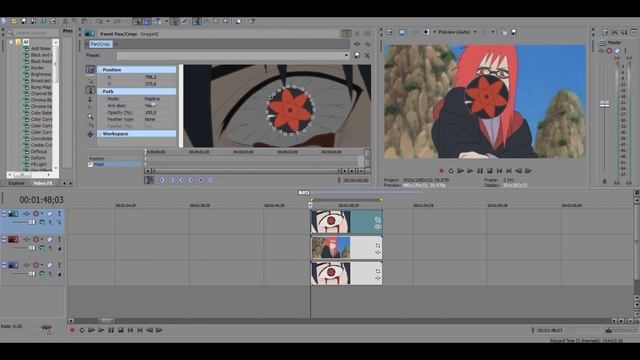The image size is (640, 360).
Task: Open Event FX on track 2 clip
Action: click(x=378, y=253)
